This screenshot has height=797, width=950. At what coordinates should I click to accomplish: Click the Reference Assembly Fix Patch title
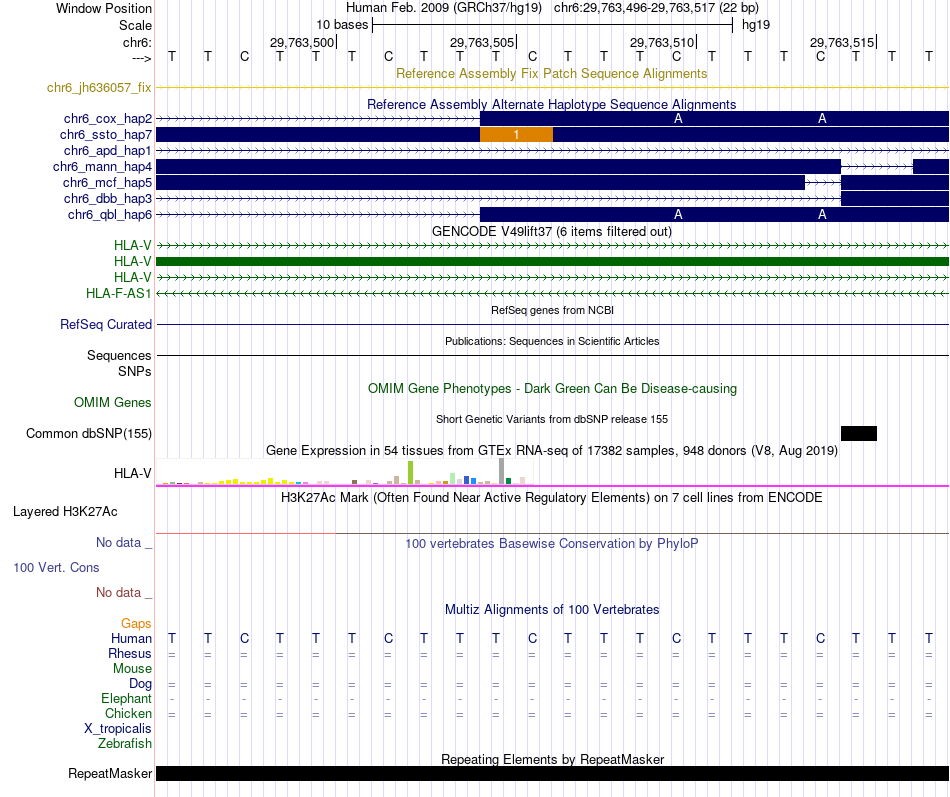coord(551,73)
